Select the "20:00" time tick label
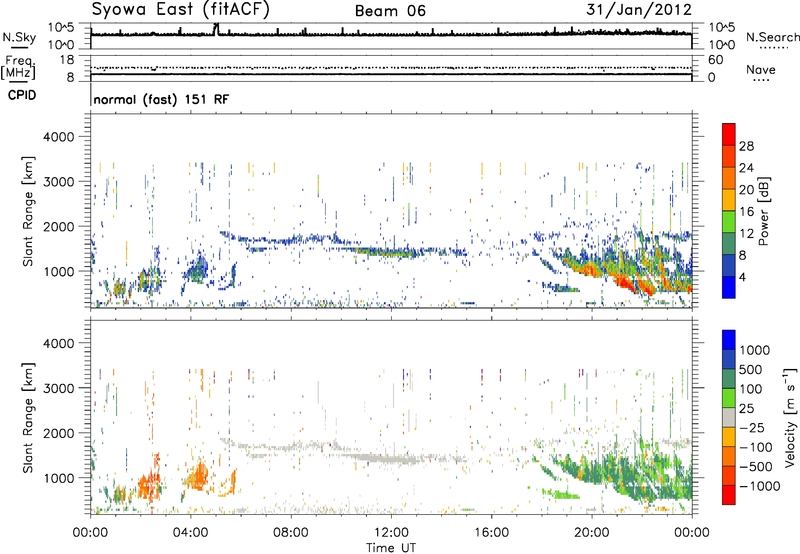This screenshot has width=800, height=554. point(592,533)
